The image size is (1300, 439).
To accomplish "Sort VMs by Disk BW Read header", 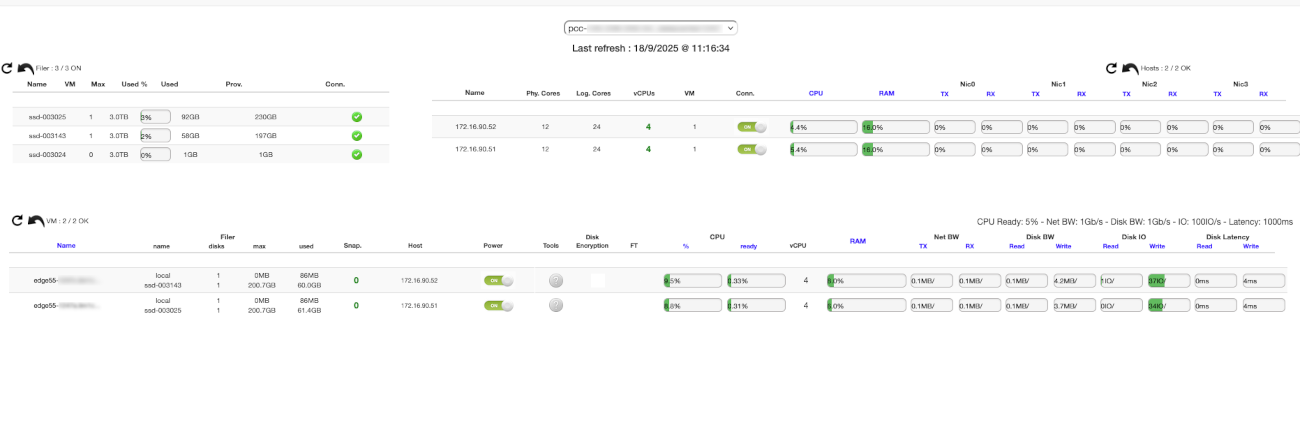I will pyautogui.click(x=1017, y=245).
